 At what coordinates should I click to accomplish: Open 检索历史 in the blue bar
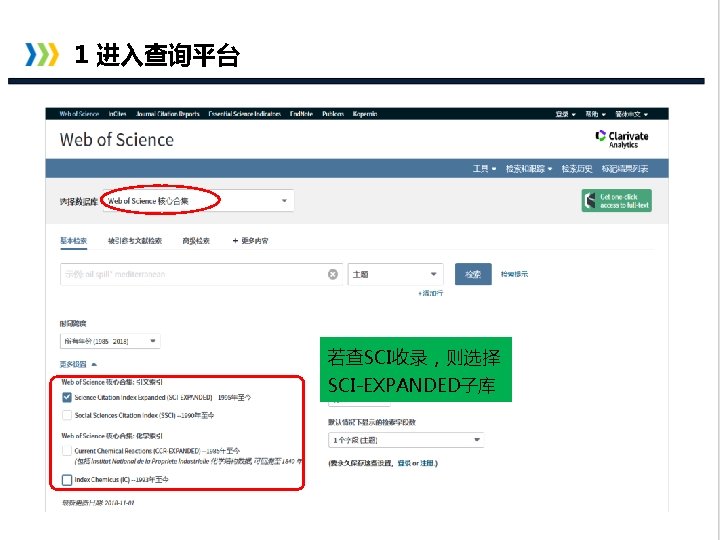click(x=577, y=169)
